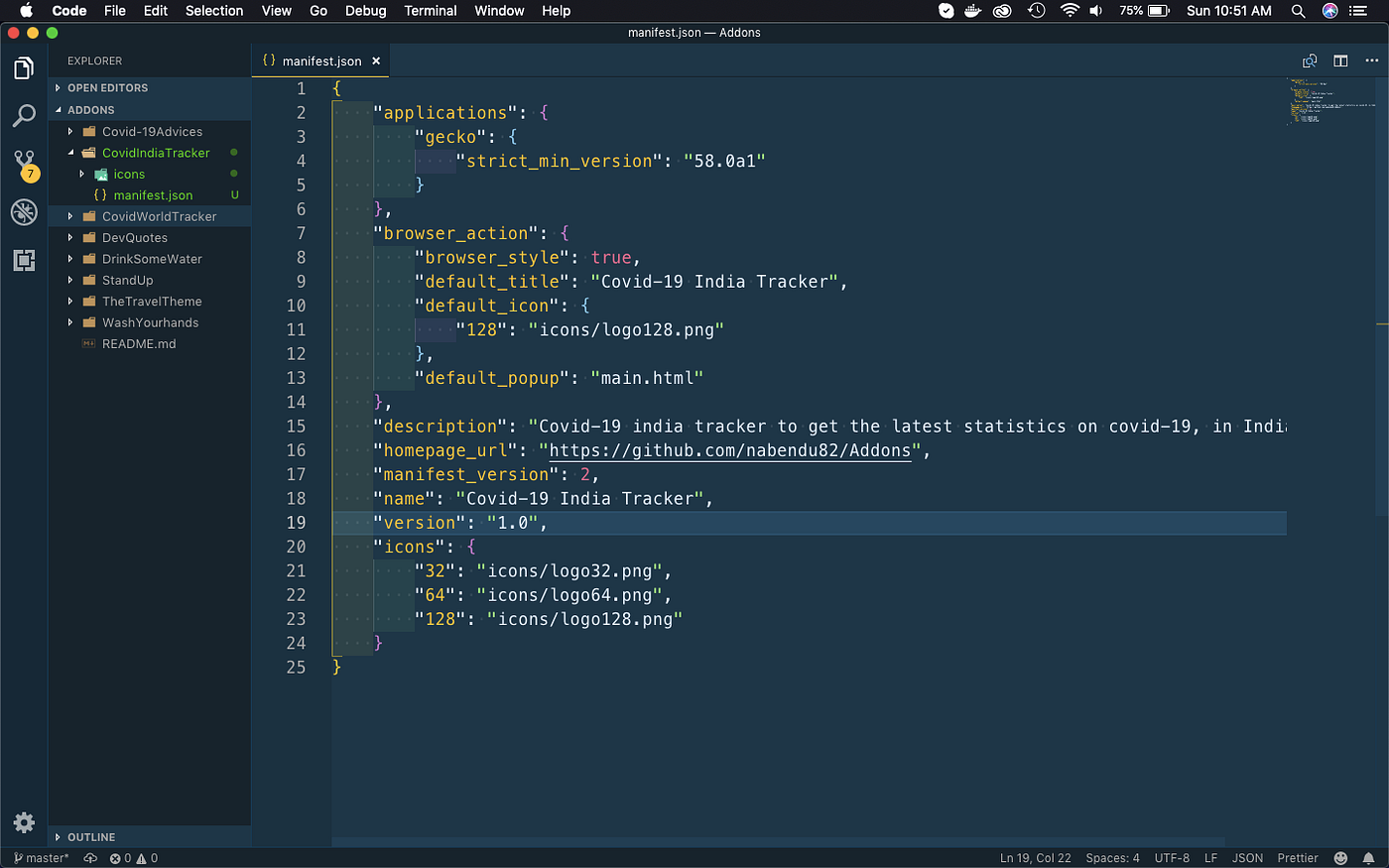Open the Explorer view in activity bar
This screenshot has width=1389, height=868.
point(24,67)
